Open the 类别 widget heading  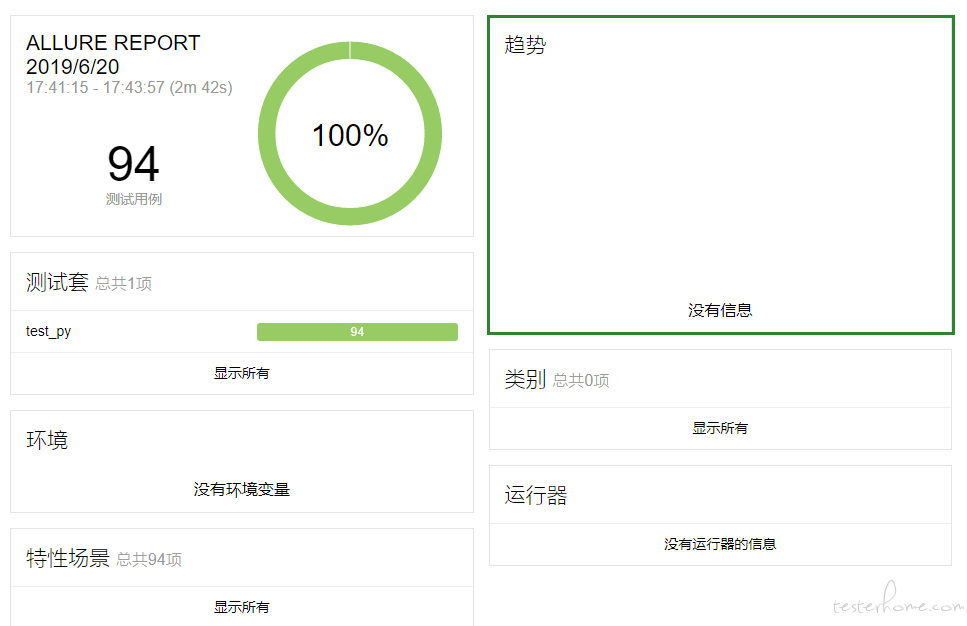point(525,379)
